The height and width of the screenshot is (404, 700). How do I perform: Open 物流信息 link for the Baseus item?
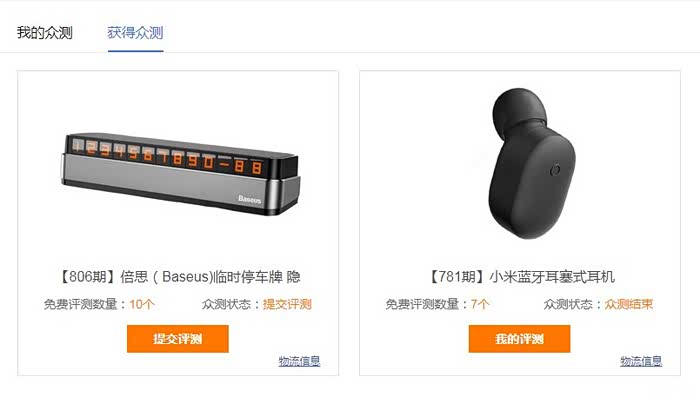coord(299,361)
